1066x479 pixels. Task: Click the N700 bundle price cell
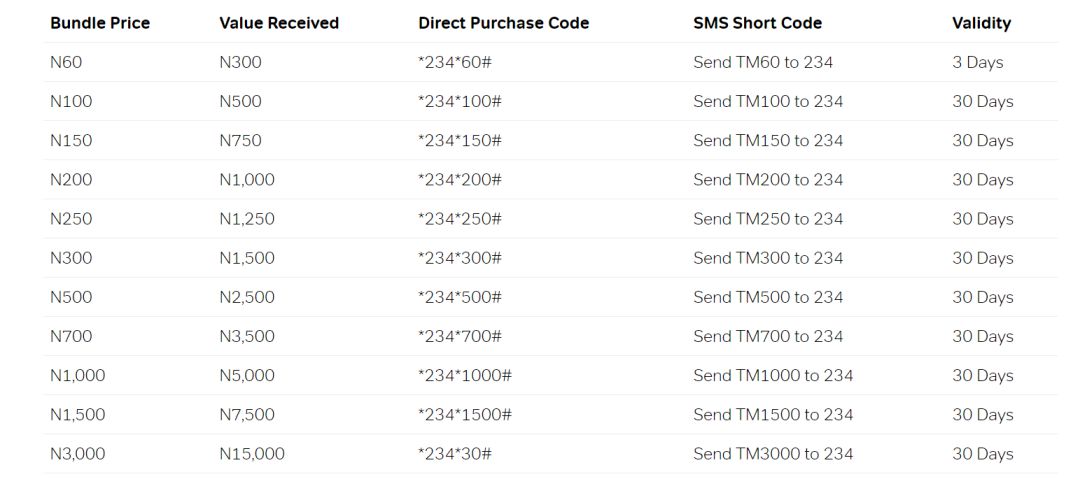pyautogui.click(x=71, y=337)
